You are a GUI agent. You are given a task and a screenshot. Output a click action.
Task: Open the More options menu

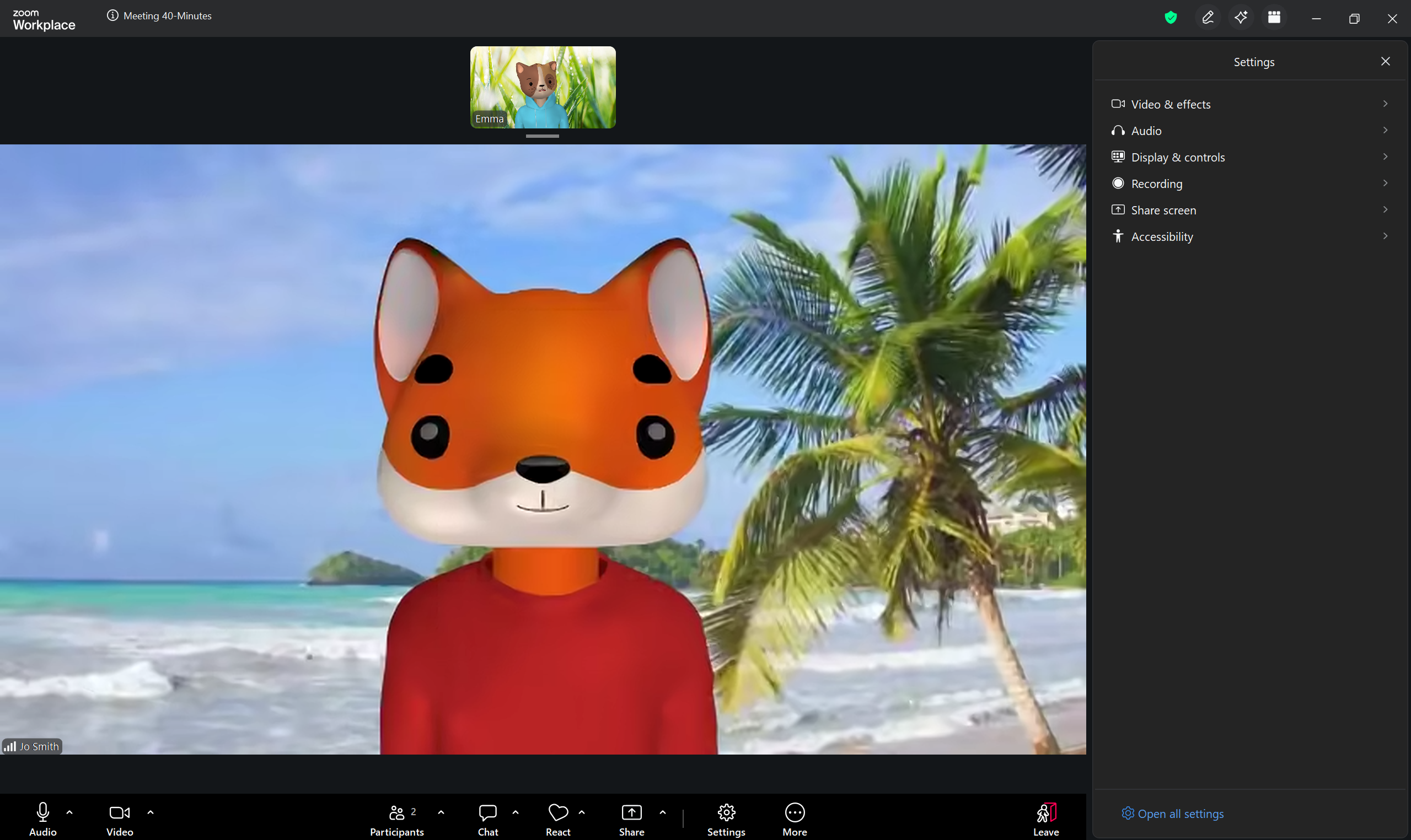(795, 819)
